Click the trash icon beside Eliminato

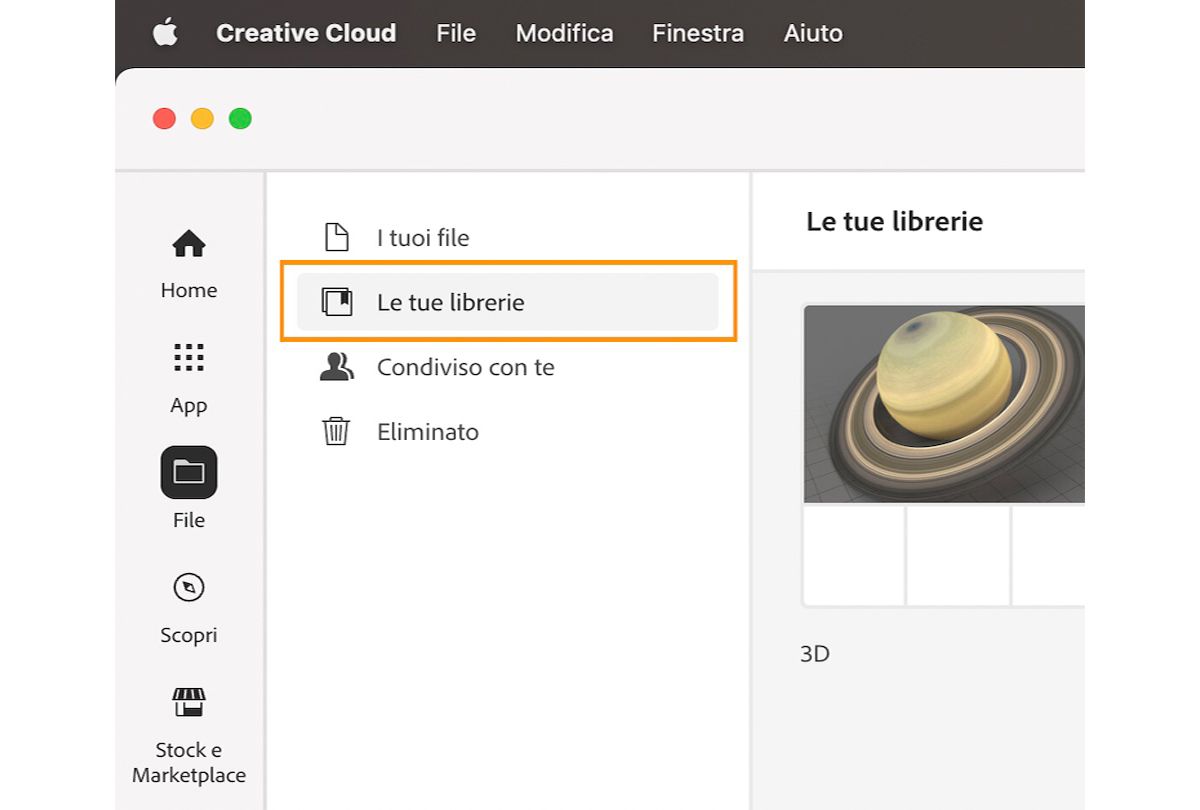(x=336, y=432)
